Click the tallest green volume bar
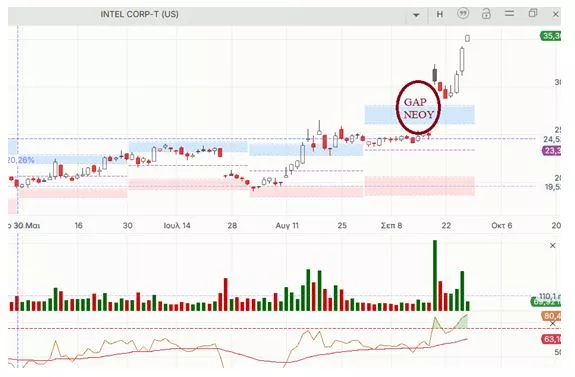The width and height of the screenshot is (575, 377). point(435,275)
